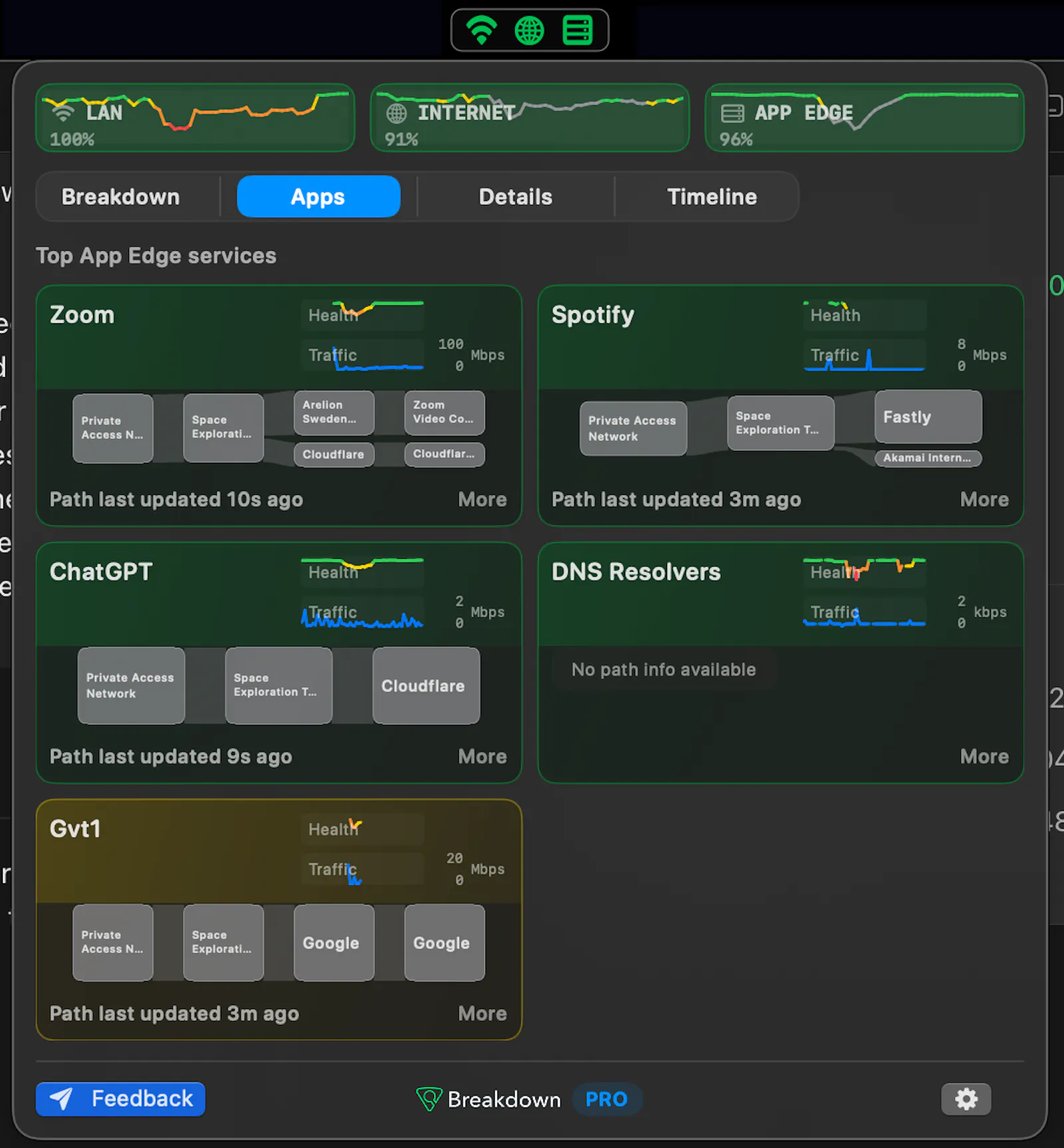Click the last Google node in Gvt1 path
The height and width of the screenshot is (1148, 1064).
coord(445,942)
